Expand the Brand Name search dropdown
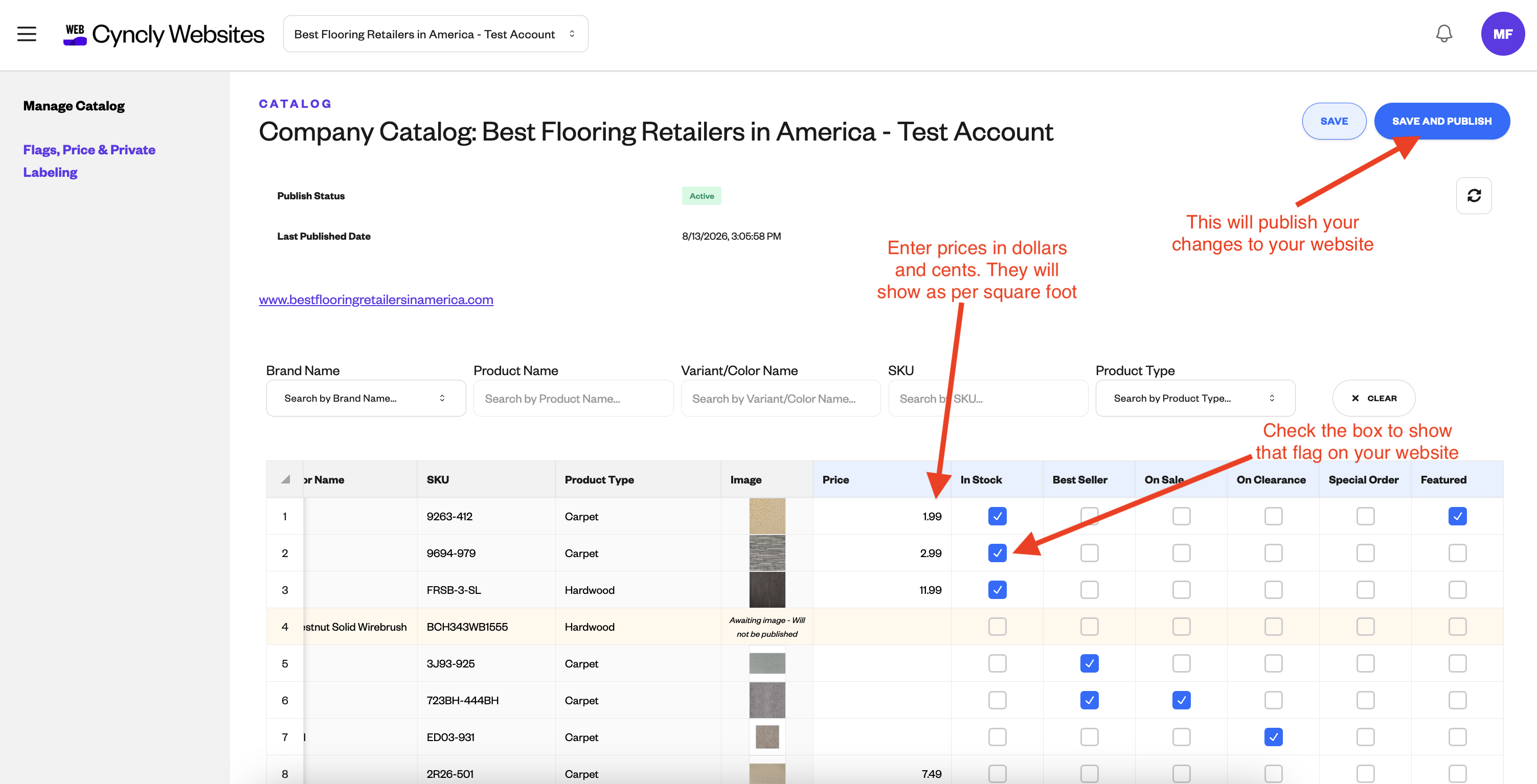 click(x=366, y=398)
